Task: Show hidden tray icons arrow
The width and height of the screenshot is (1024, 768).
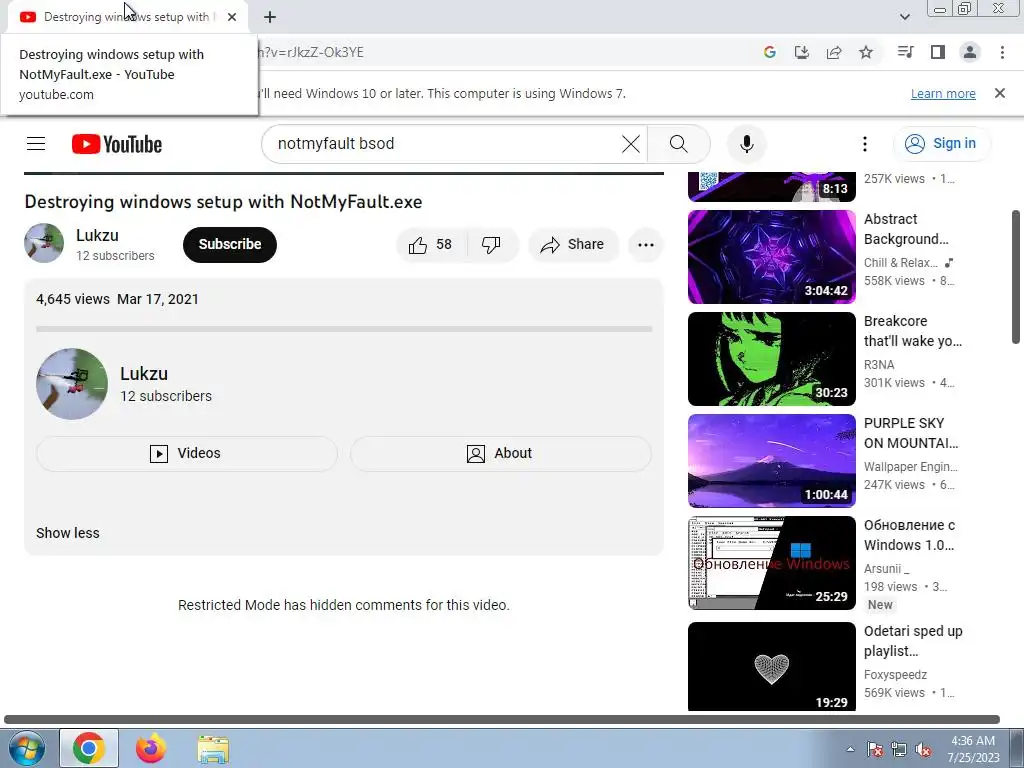Action: pyautogui.click(x=850, y=749)
